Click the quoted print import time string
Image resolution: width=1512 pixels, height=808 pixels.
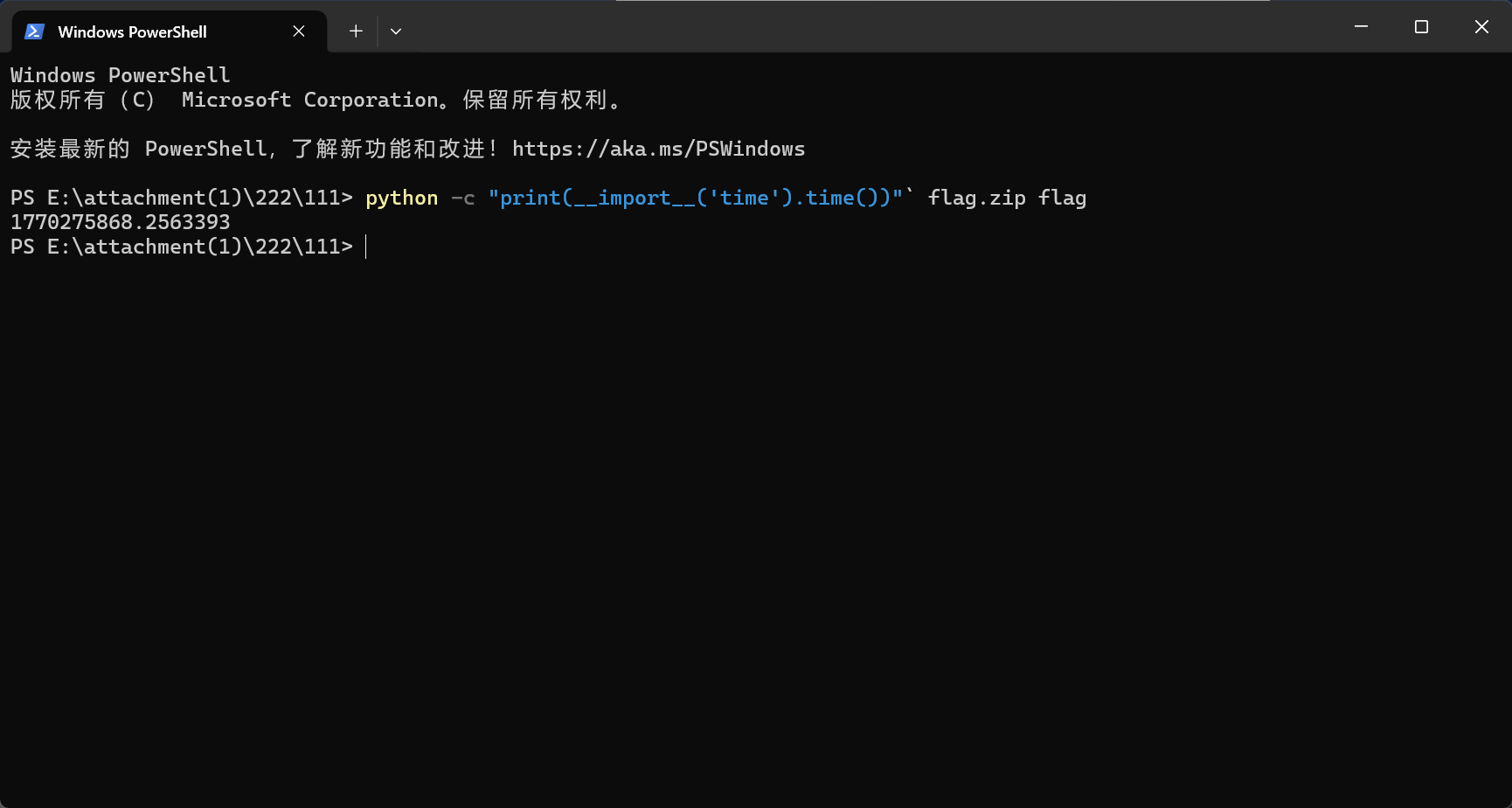(x=695, y=199)
